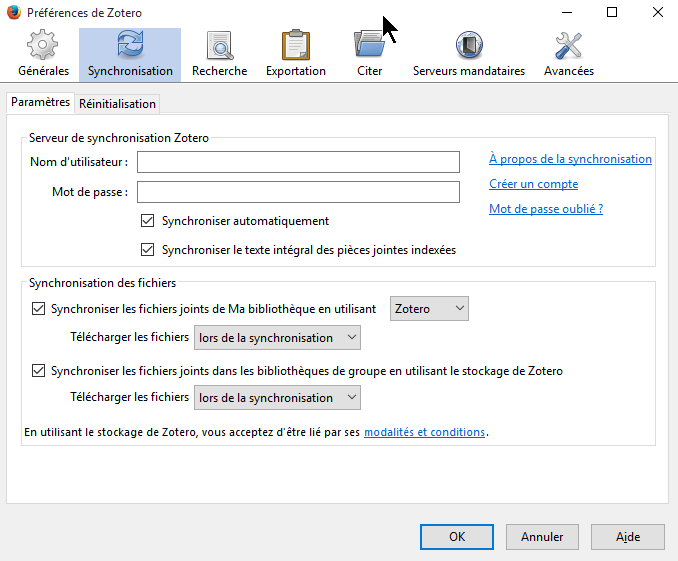Open the Citer preferences pane
This screenshot has width=678, height=561.
pyautogui.click(x=369, y=54)
